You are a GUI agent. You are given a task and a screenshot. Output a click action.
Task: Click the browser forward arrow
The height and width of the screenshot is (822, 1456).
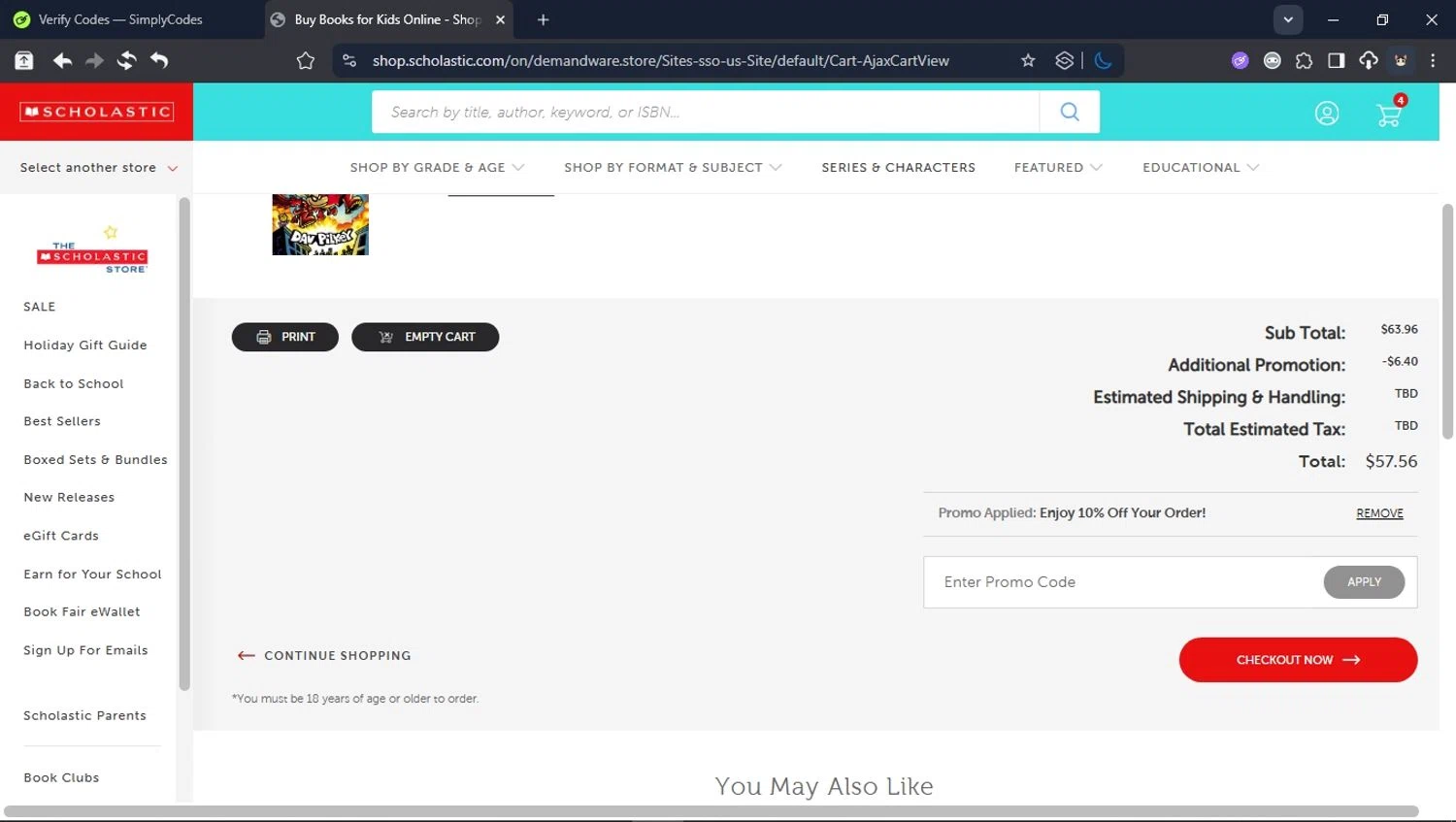[94, 60]
